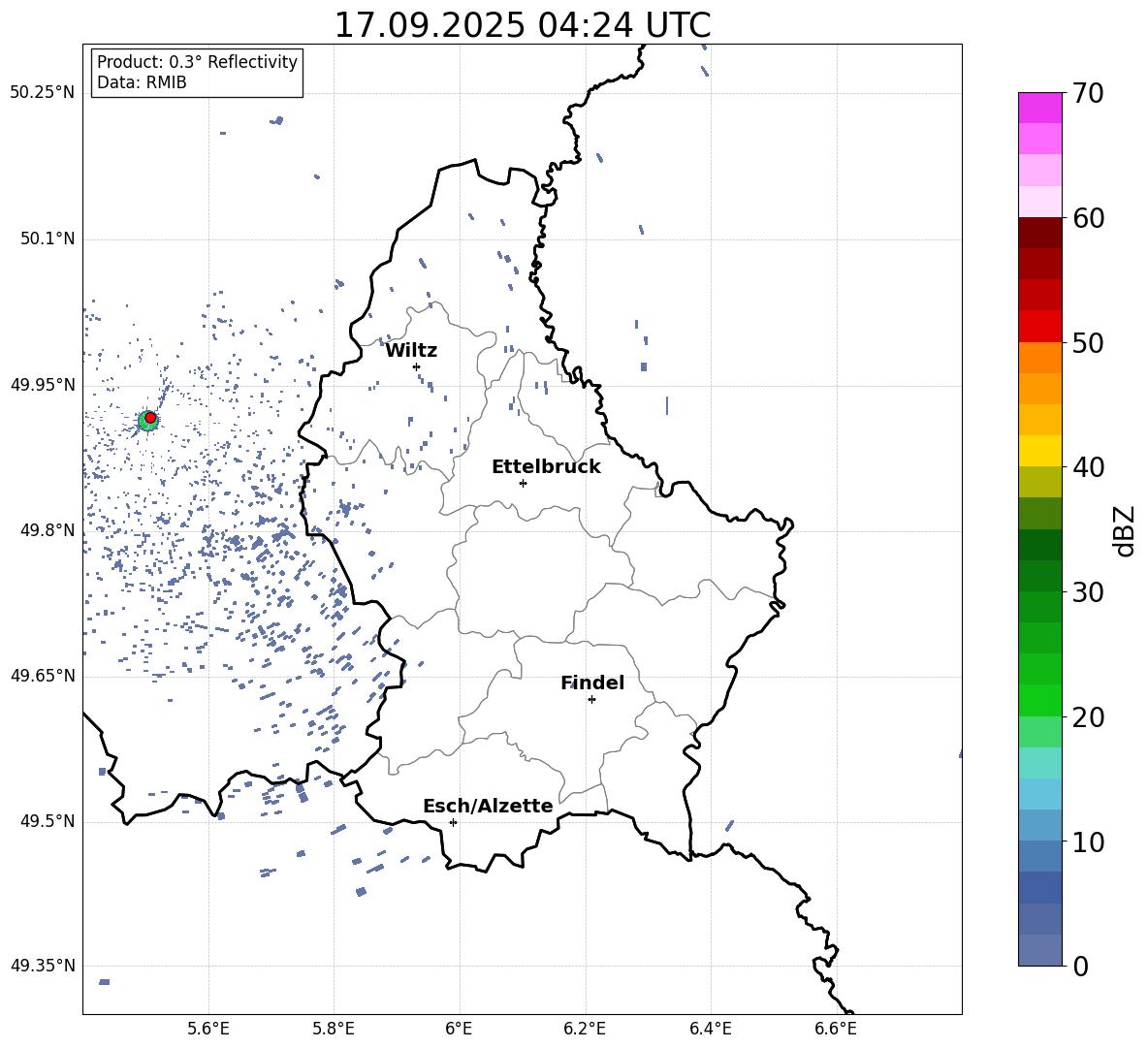Click the bright red 50 dBZ color segment
Image resolution: width=1148 pixels, height=1048 pixels.
pos(1040,327)
